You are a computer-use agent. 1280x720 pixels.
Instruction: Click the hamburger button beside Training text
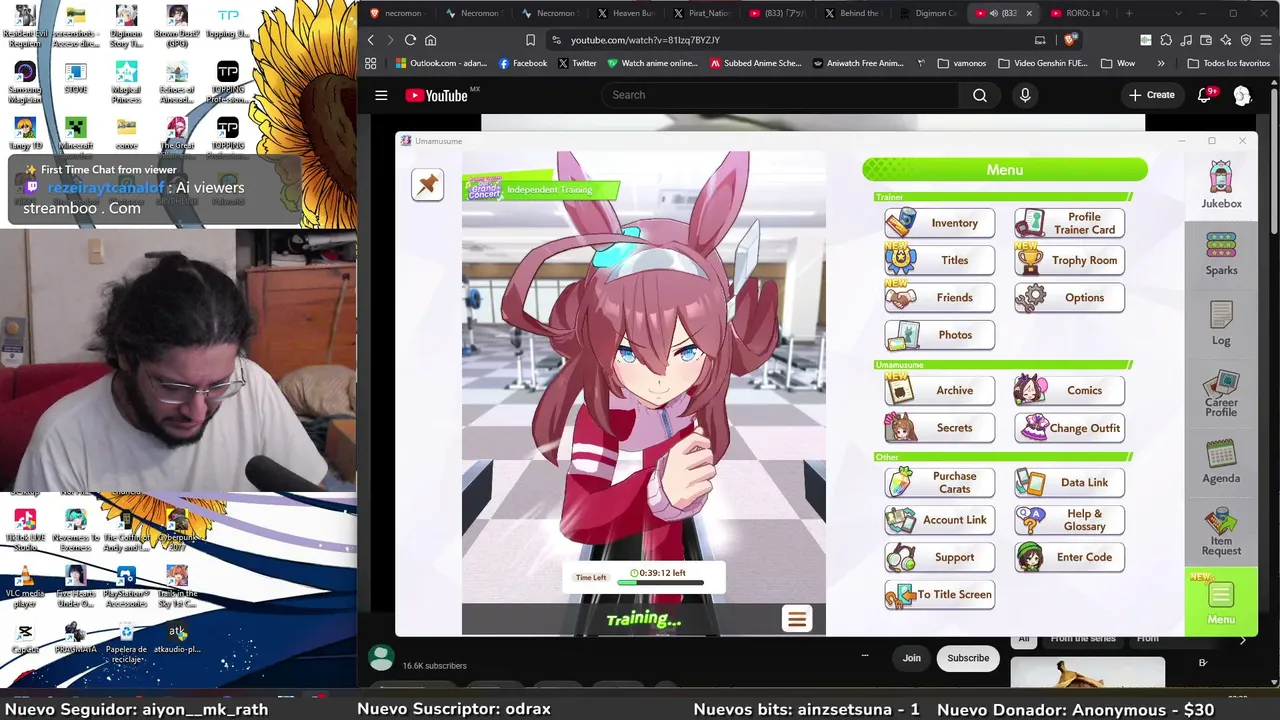pyautogui.click(x=797, y=619)
